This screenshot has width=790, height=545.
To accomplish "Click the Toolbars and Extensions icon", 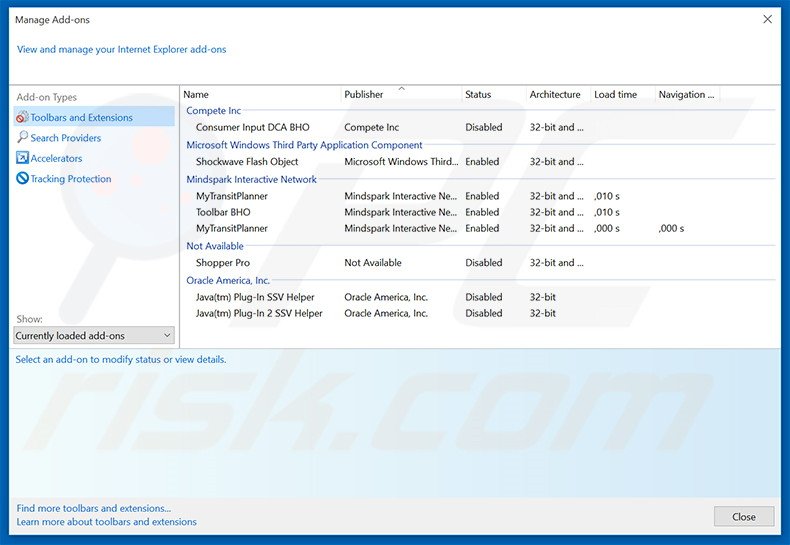I will pos(22,118).
